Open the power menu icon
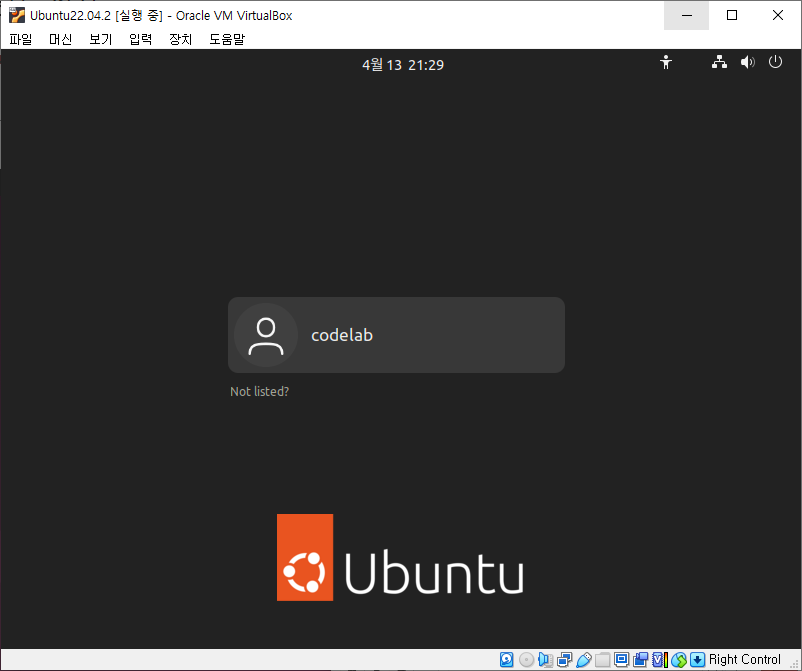 click(x=775, y=62)
